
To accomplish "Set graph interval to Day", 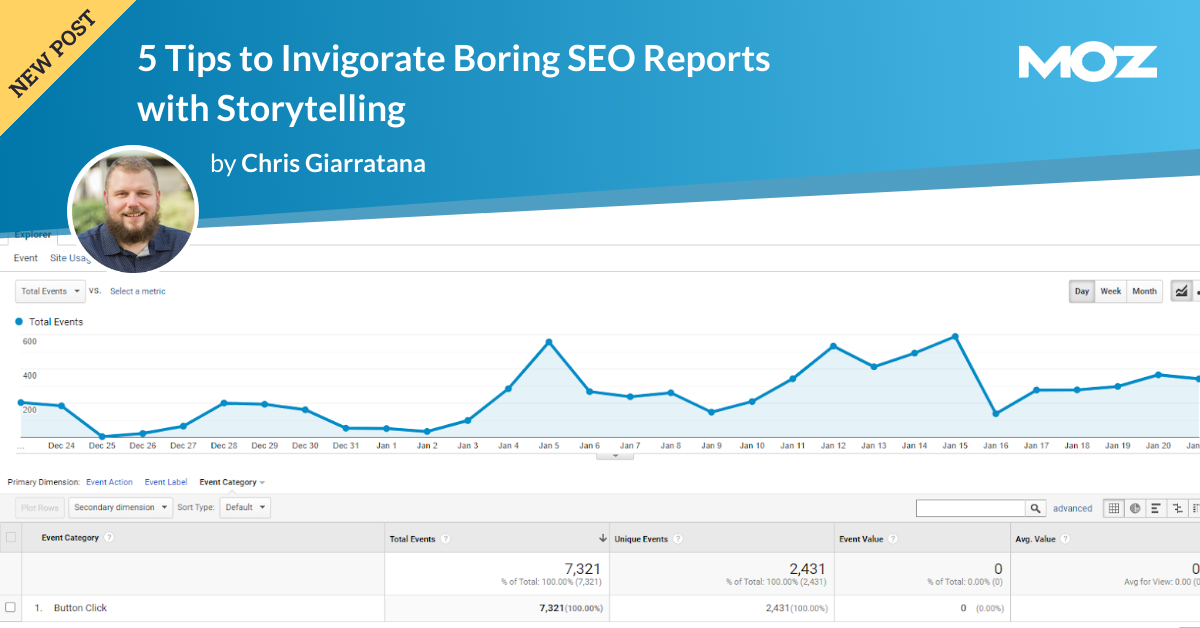I will pos(1081,291).
